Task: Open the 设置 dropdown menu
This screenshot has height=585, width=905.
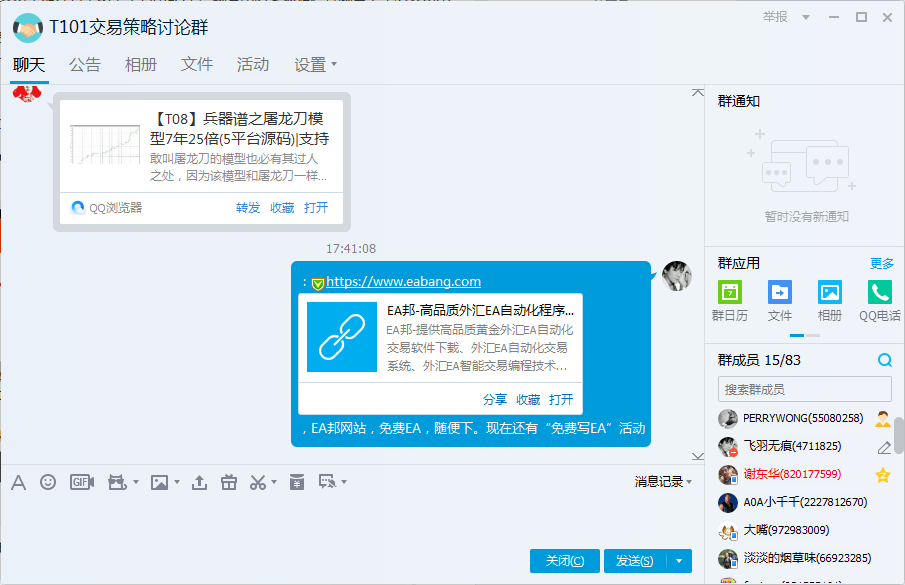Action: [315, 65]
